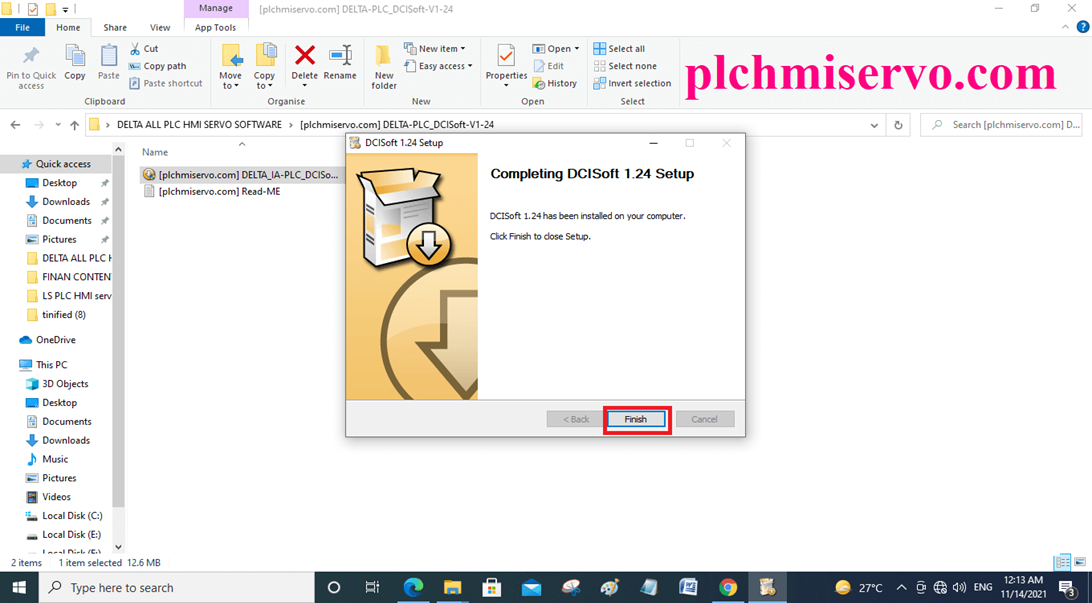
Task: Click Invert selection in the ribbon
Action: coord(632,84)
